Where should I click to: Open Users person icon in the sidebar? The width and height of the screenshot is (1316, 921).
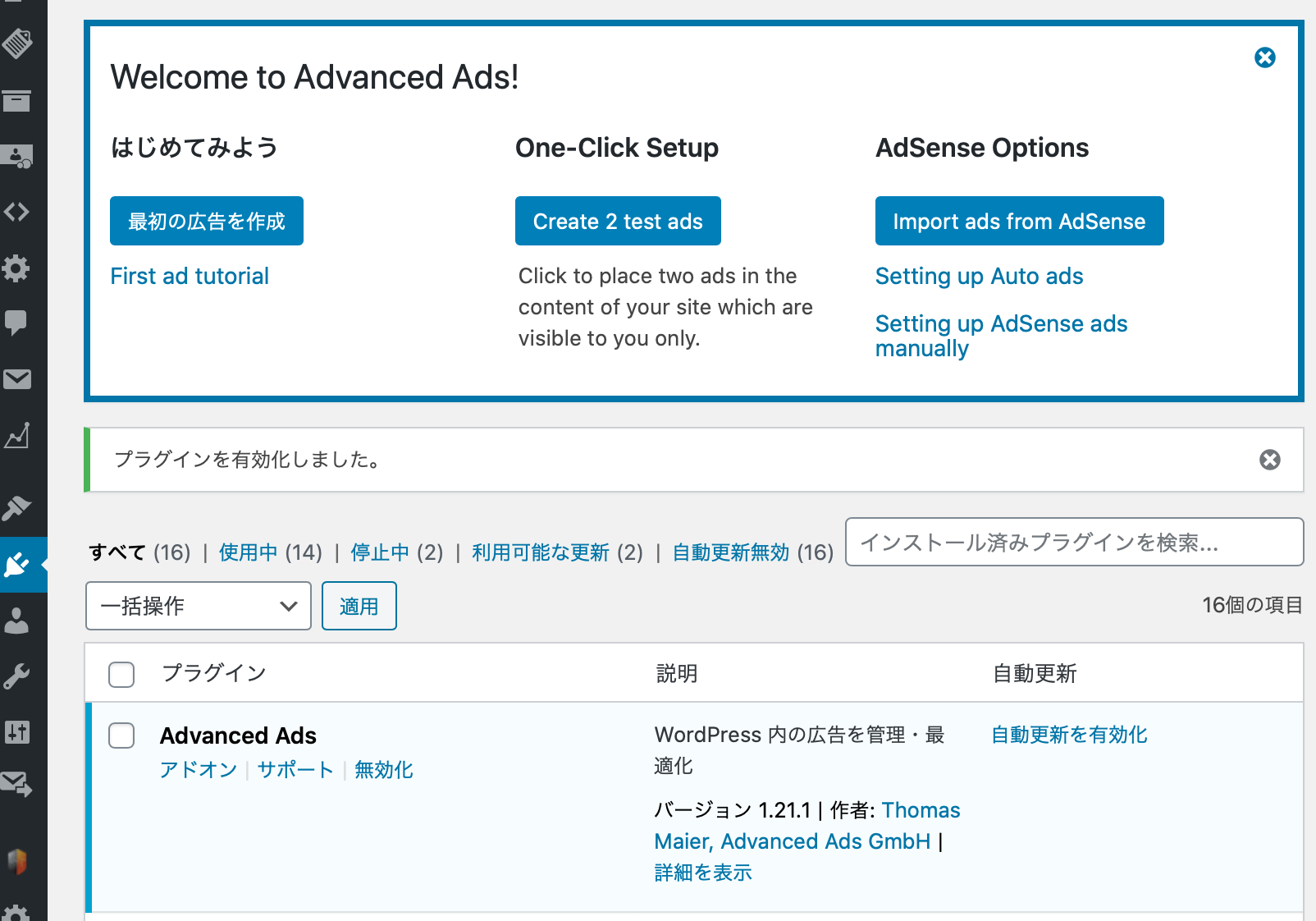click(16, 621)
